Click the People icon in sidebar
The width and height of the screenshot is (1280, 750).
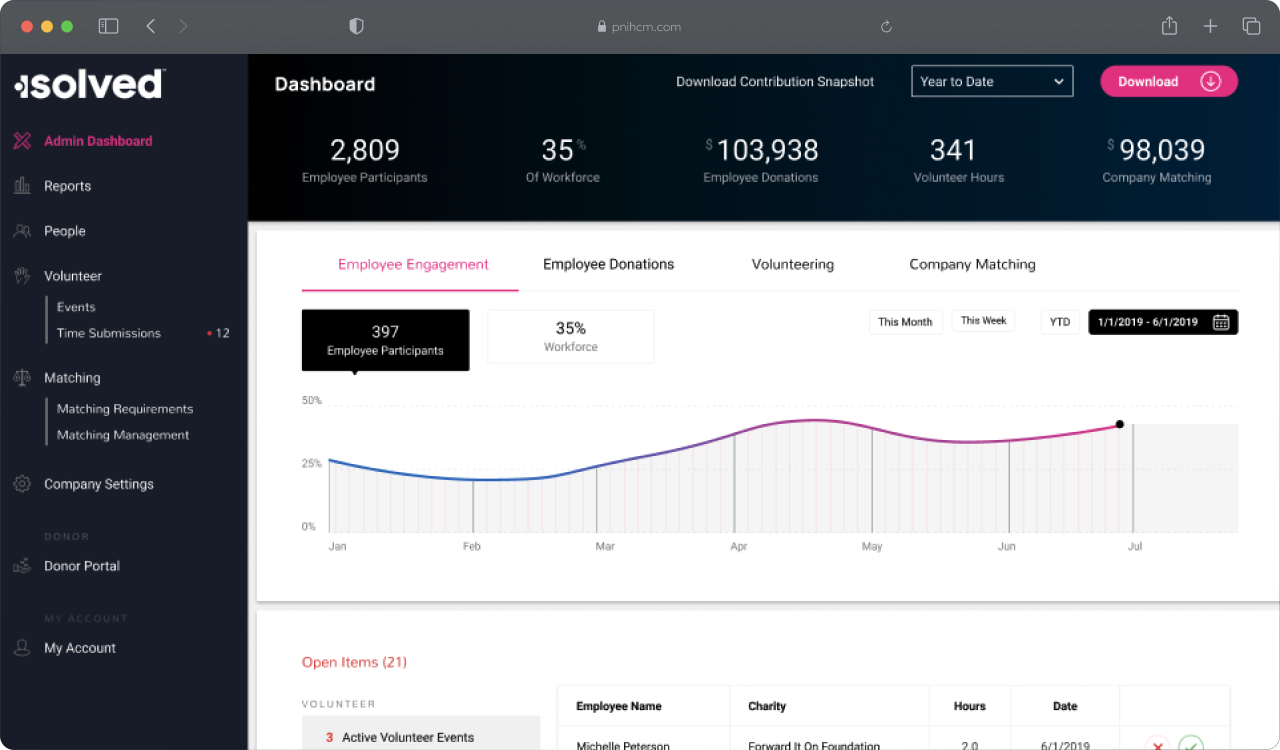point(22,231)
